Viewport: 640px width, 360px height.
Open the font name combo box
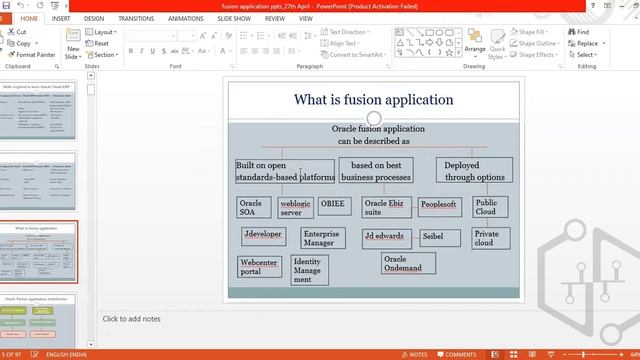(x=151, y=36)
